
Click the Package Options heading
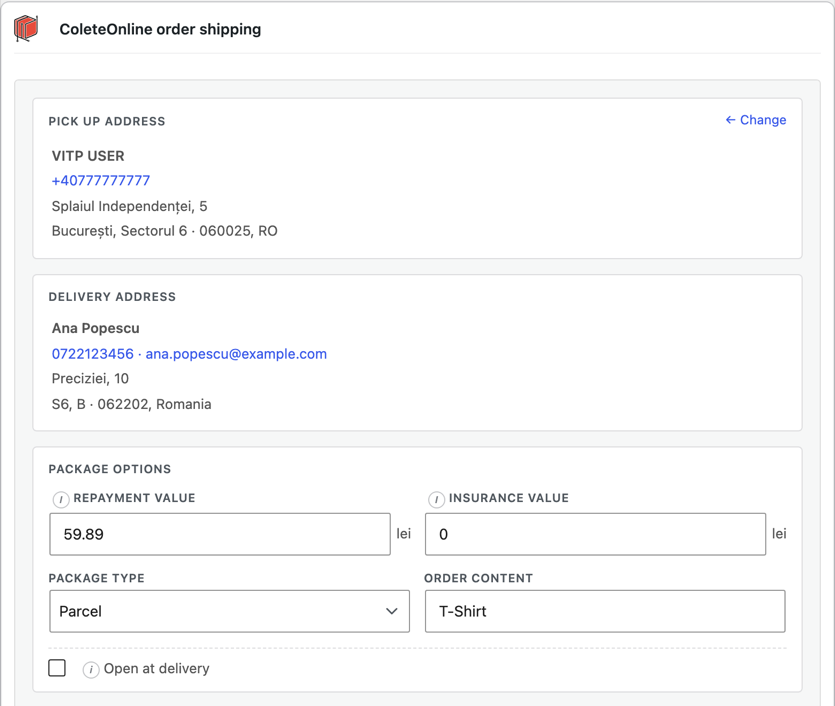(110, 469)
